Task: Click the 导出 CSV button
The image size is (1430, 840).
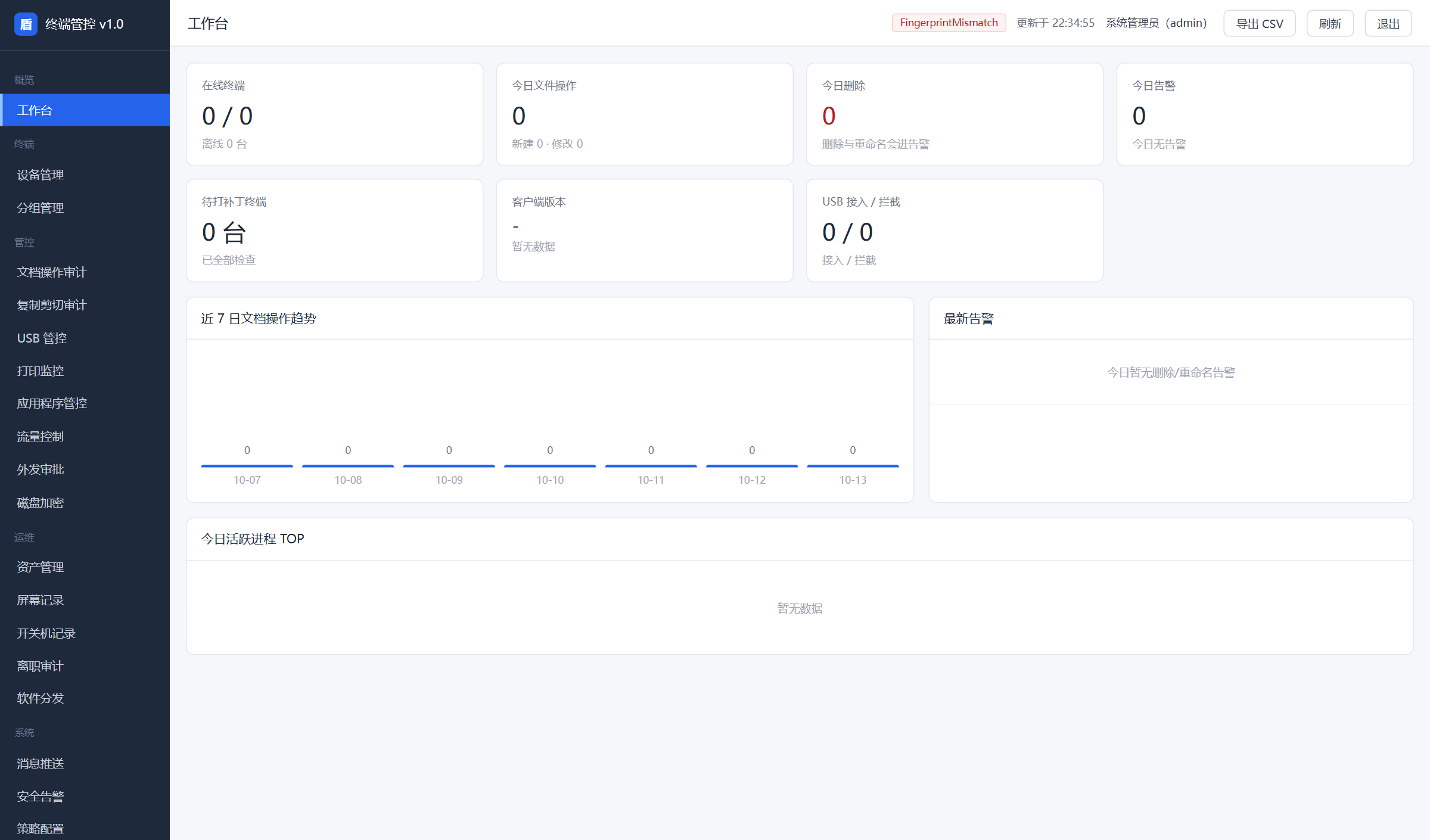Action: (x=1260, y=23)
